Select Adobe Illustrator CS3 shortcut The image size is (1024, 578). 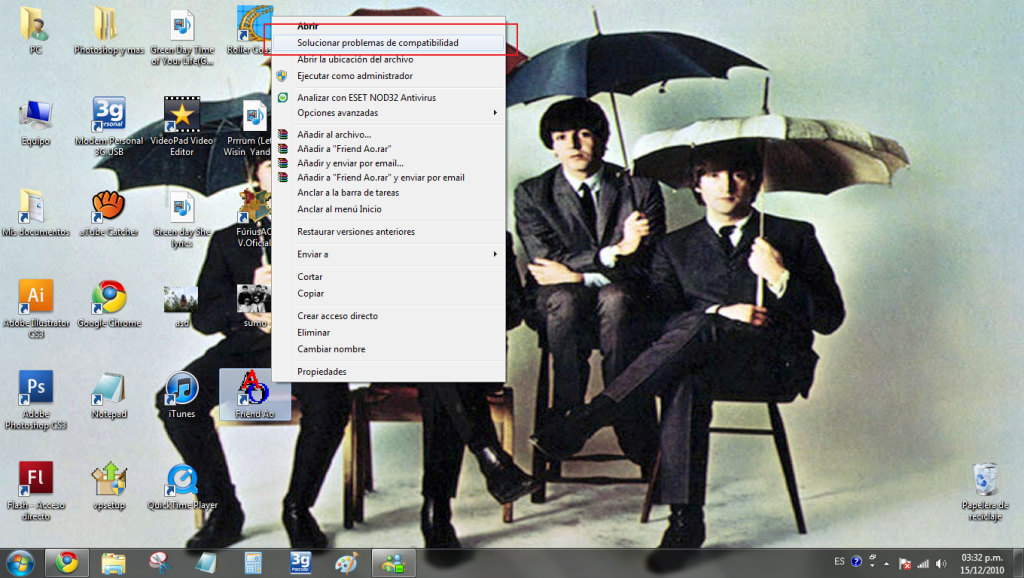(35, 310)
